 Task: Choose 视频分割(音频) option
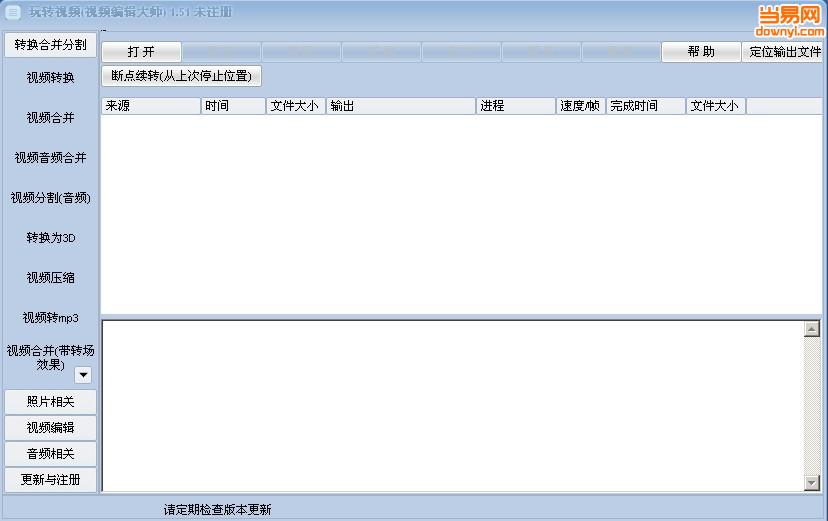[50, 198]
